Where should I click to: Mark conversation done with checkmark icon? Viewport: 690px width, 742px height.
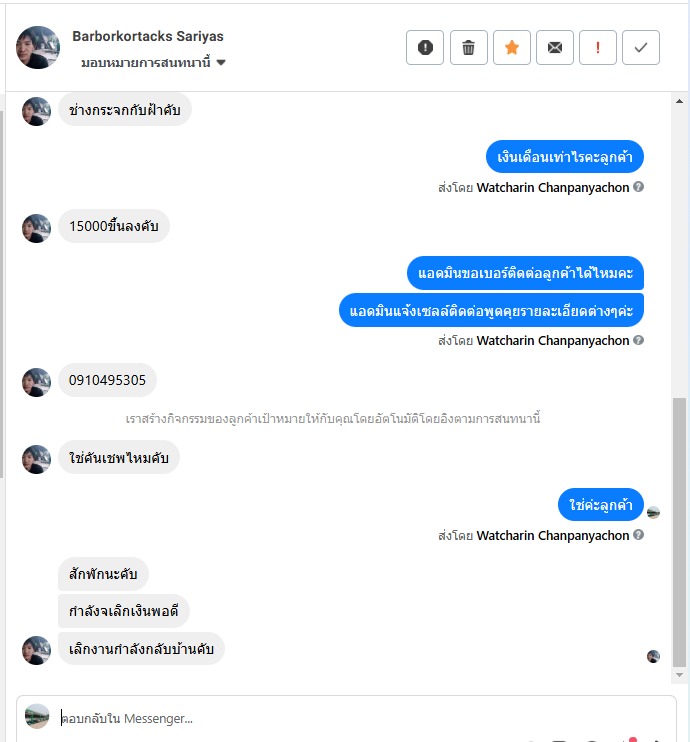(640, 47)
